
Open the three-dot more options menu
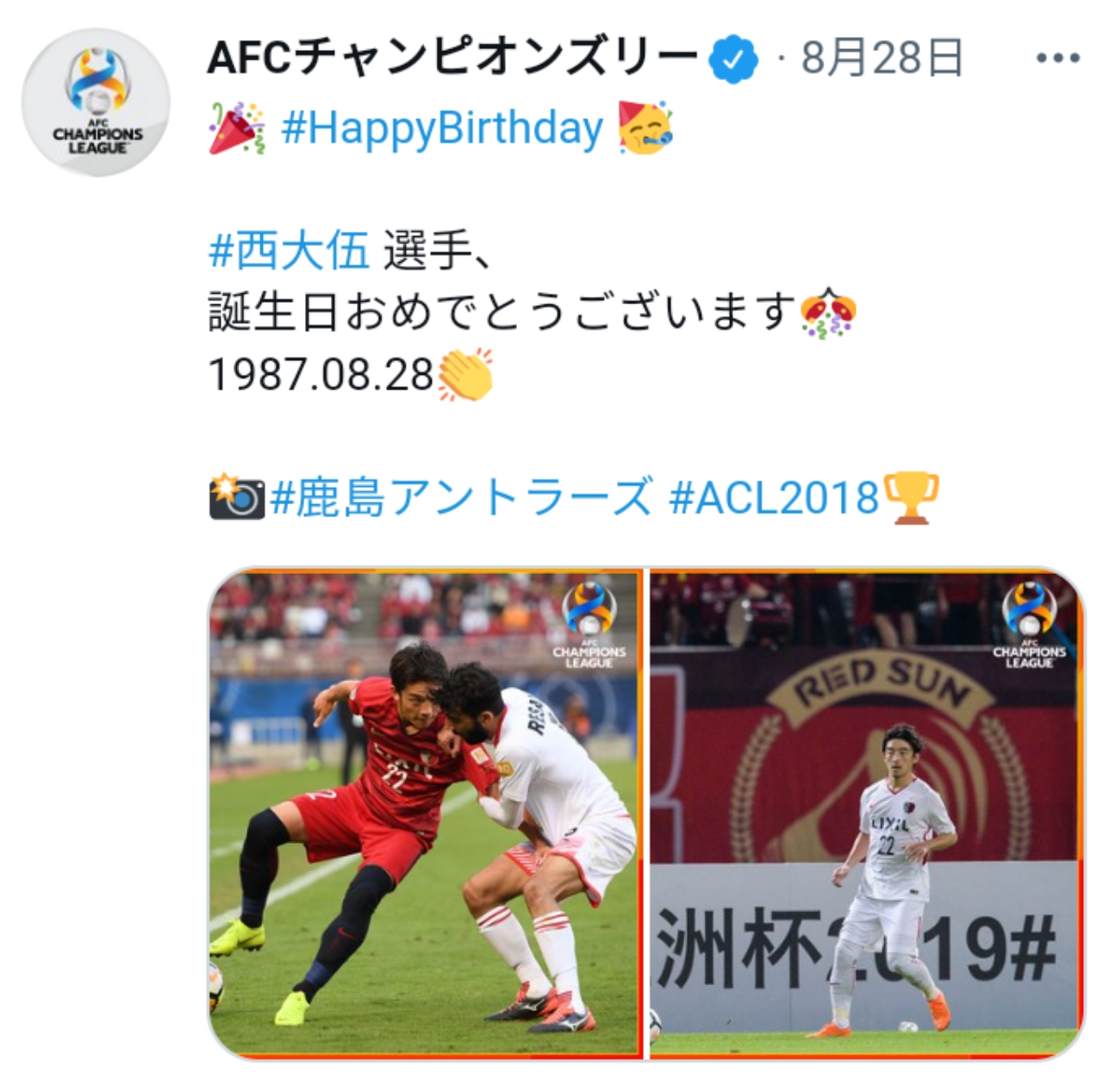point(1057,59)
